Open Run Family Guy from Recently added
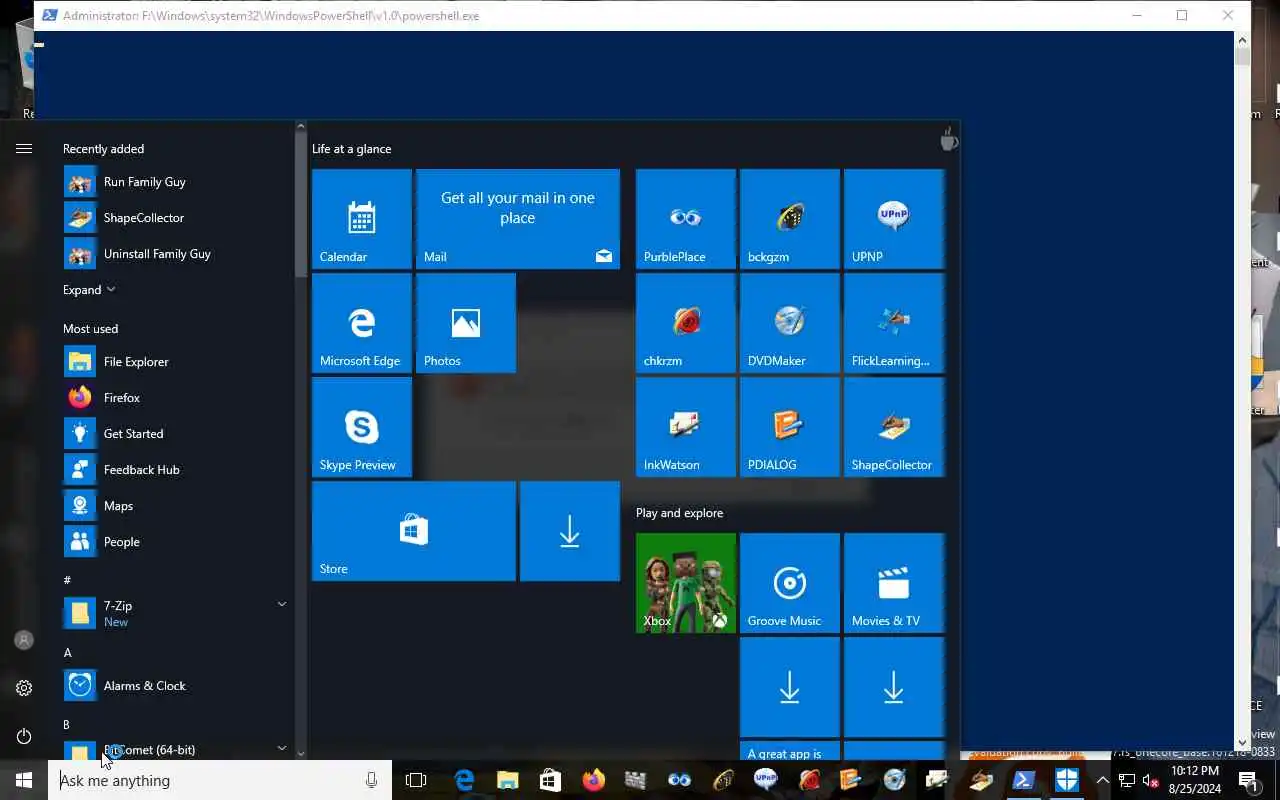The height and width of the screenshot is (800, 1280). [x=175, y=182]
